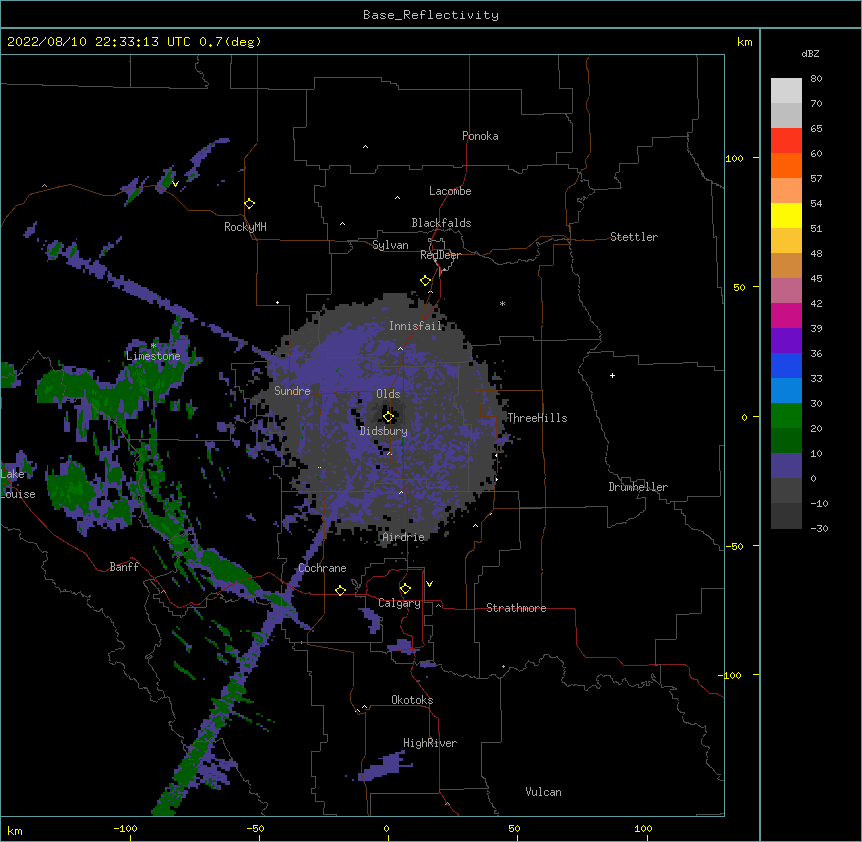Click the km unit label at bottom left
The height and width of the screenshot is (842, 862).
tap(15, 830)
